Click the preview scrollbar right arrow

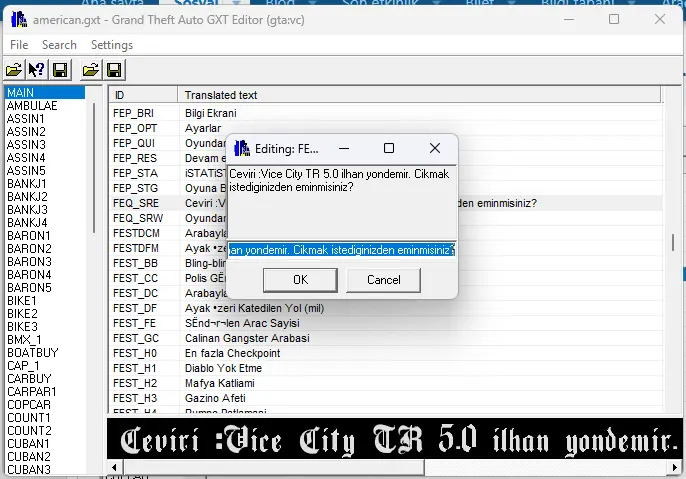(675, 467)
